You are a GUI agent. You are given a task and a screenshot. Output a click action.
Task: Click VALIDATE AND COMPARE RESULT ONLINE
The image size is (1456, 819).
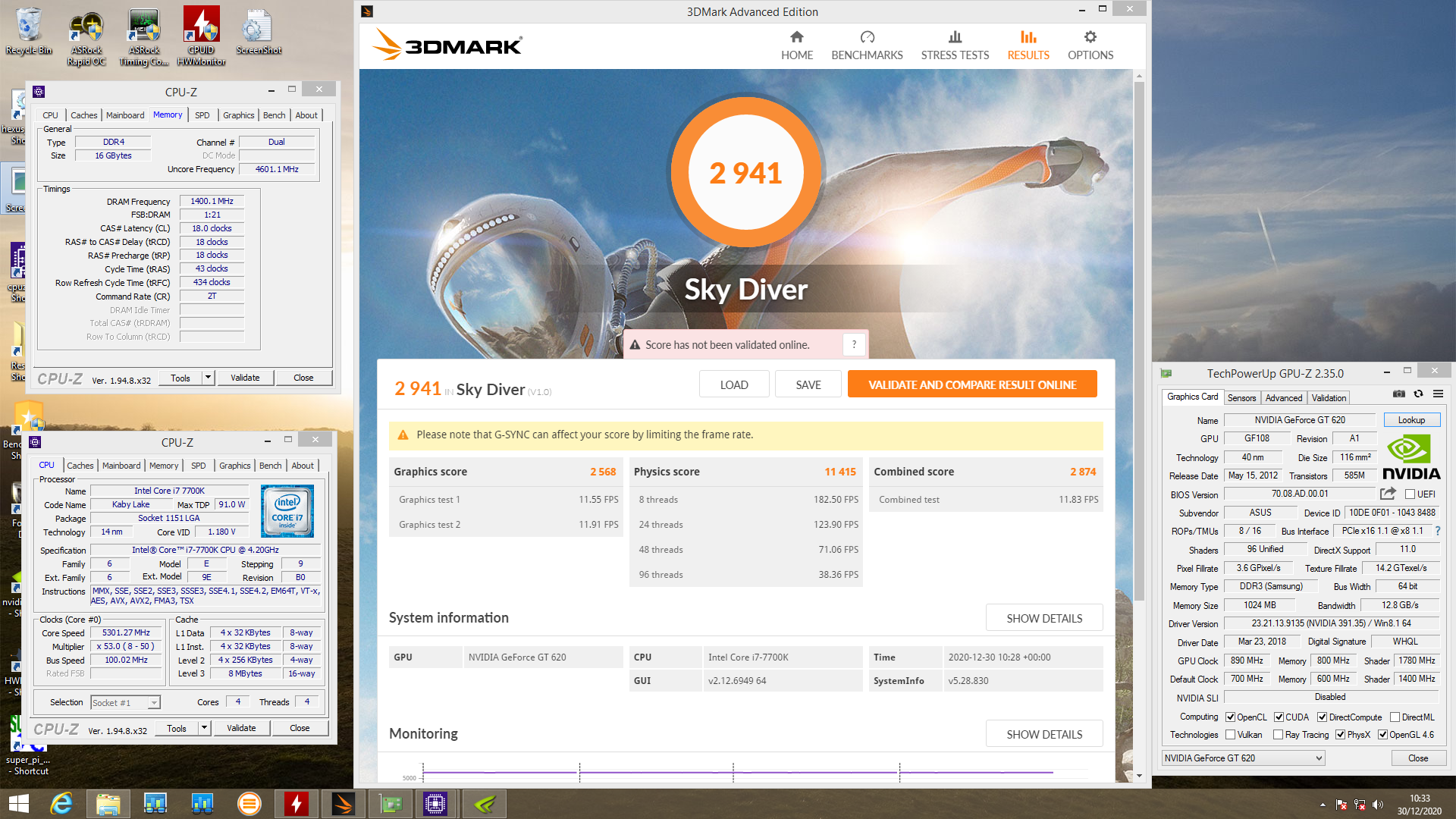972,384
